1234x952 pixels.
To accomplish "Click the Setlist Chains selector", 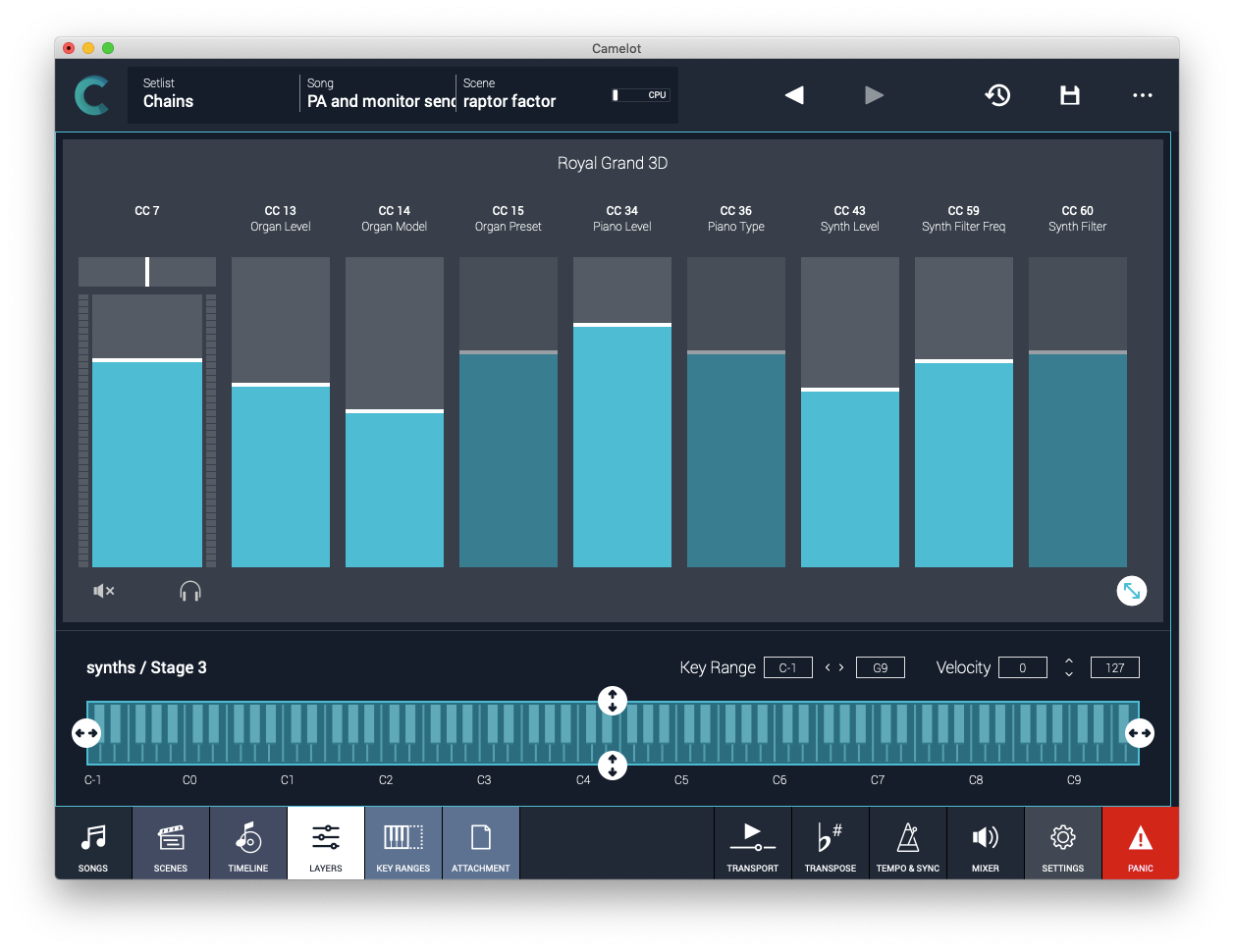I will coord(213,93).
